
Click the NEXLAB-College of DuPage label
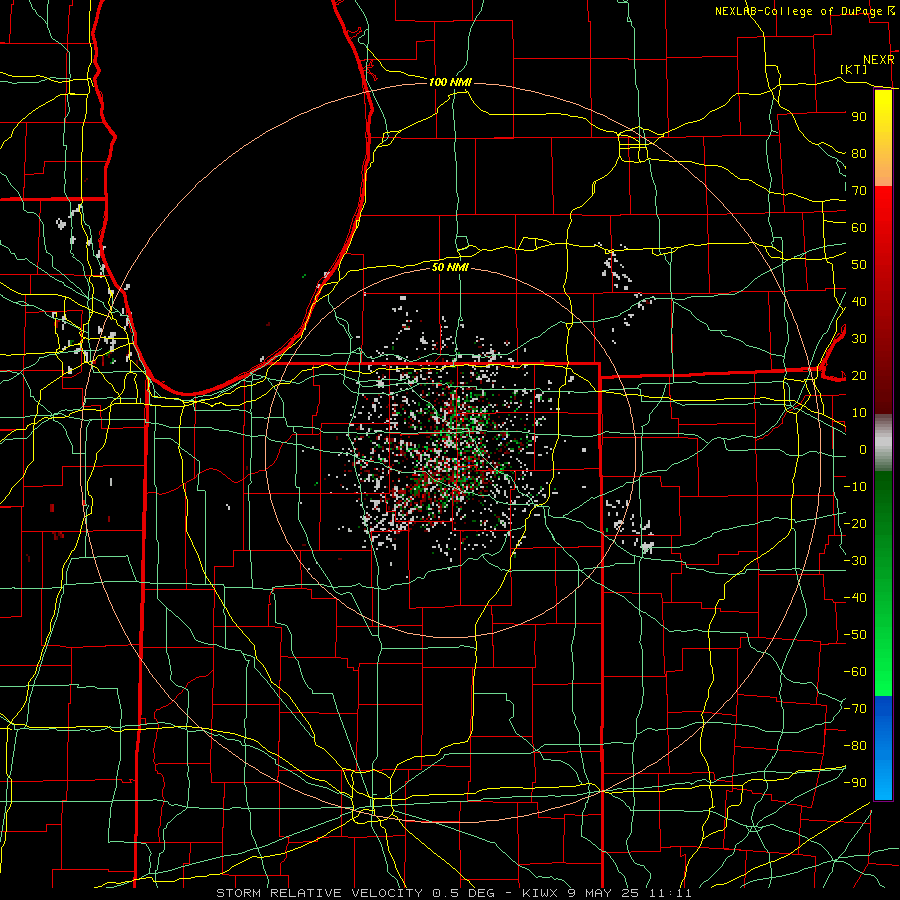point(801,11)
